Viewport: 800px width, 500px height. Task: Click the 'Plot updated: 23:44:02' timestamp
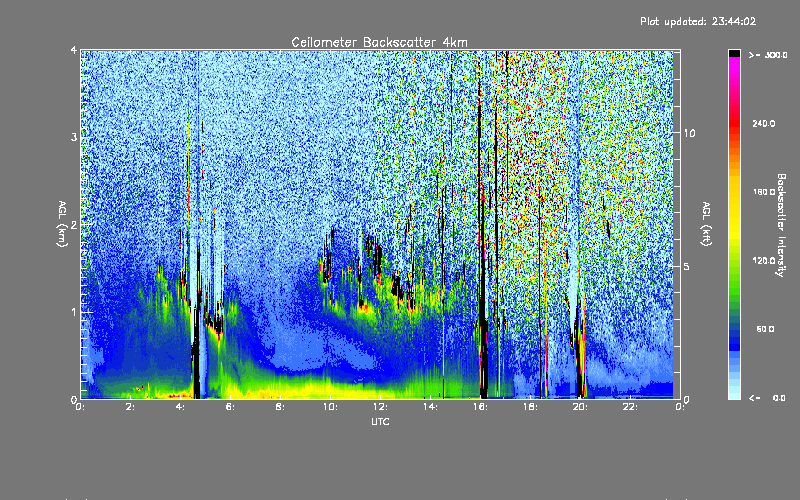pos(698,21)
